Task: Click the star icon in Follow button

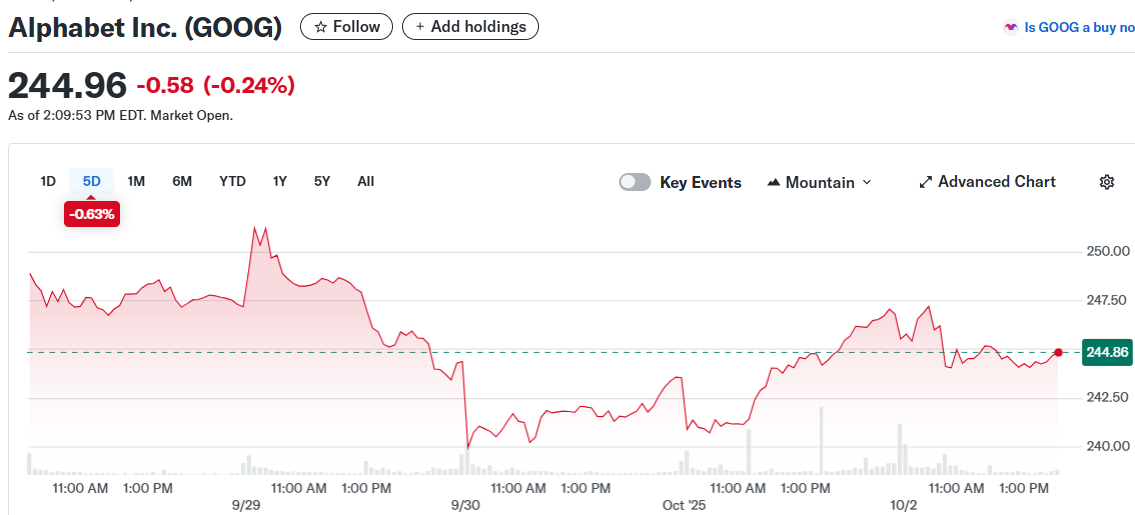Action: [321, 27]
